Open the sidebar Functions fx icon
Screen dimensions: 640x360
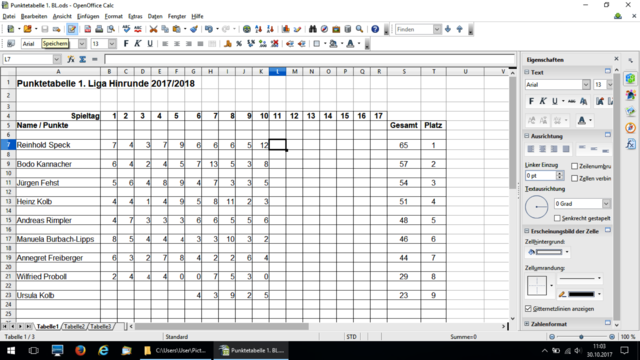pos(631,144)
